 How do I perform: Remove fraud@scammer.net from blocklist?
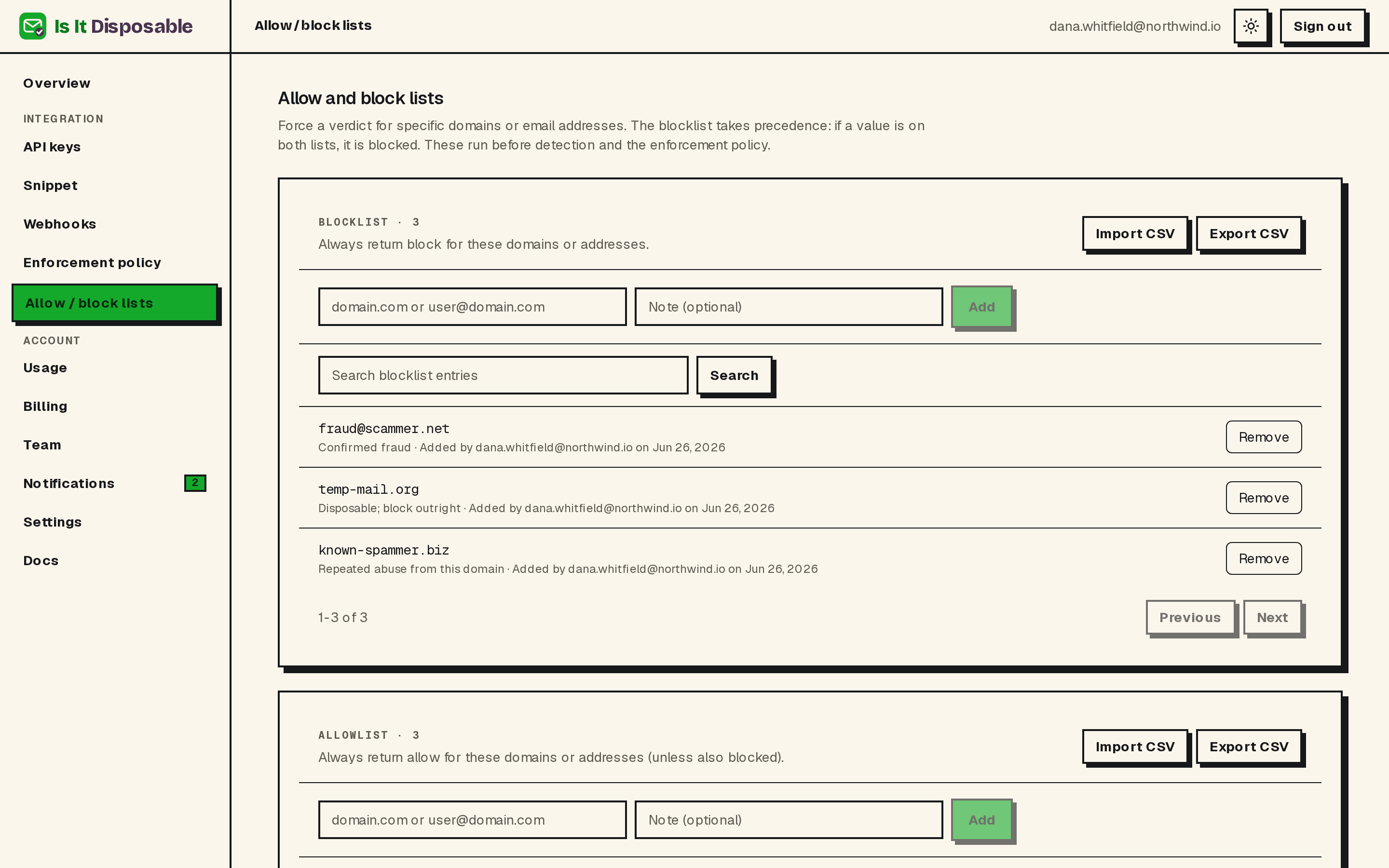click(1264, 437)
